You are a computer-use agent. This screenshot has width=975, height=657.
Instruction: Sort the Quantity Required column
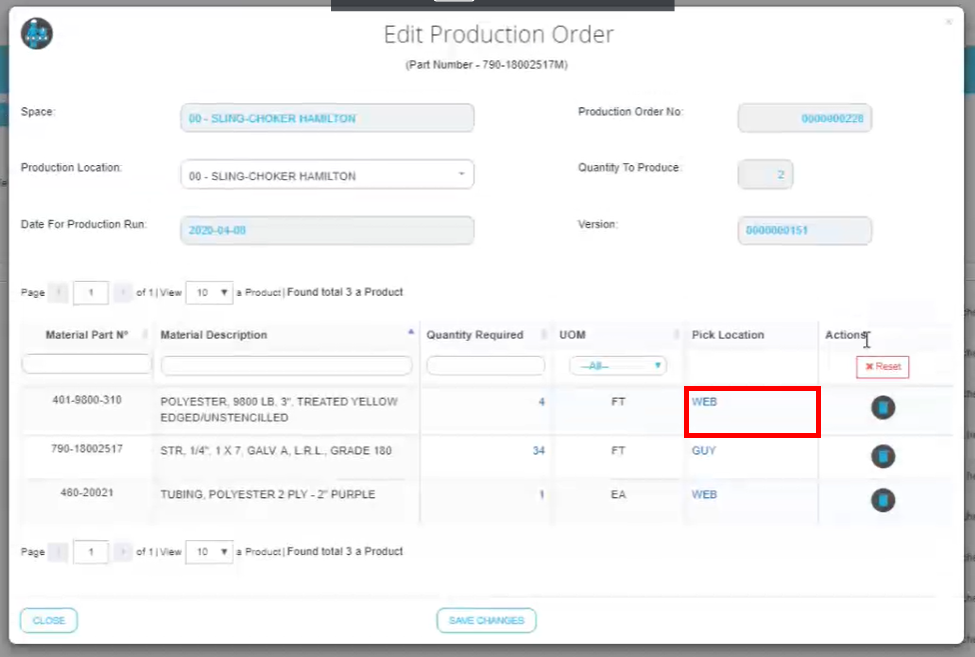[544, 335]
